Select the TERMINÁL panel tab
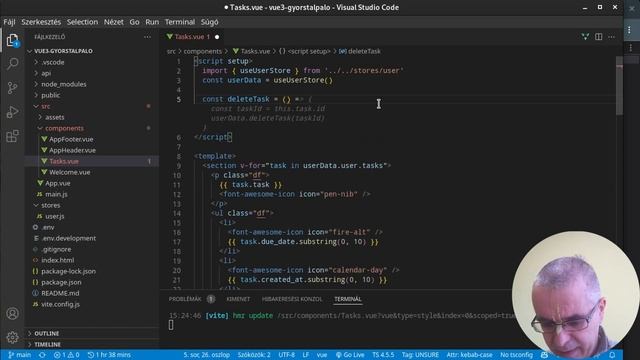Image resolution: width=640 pixels, height=360 pixels. coord(348,299)
